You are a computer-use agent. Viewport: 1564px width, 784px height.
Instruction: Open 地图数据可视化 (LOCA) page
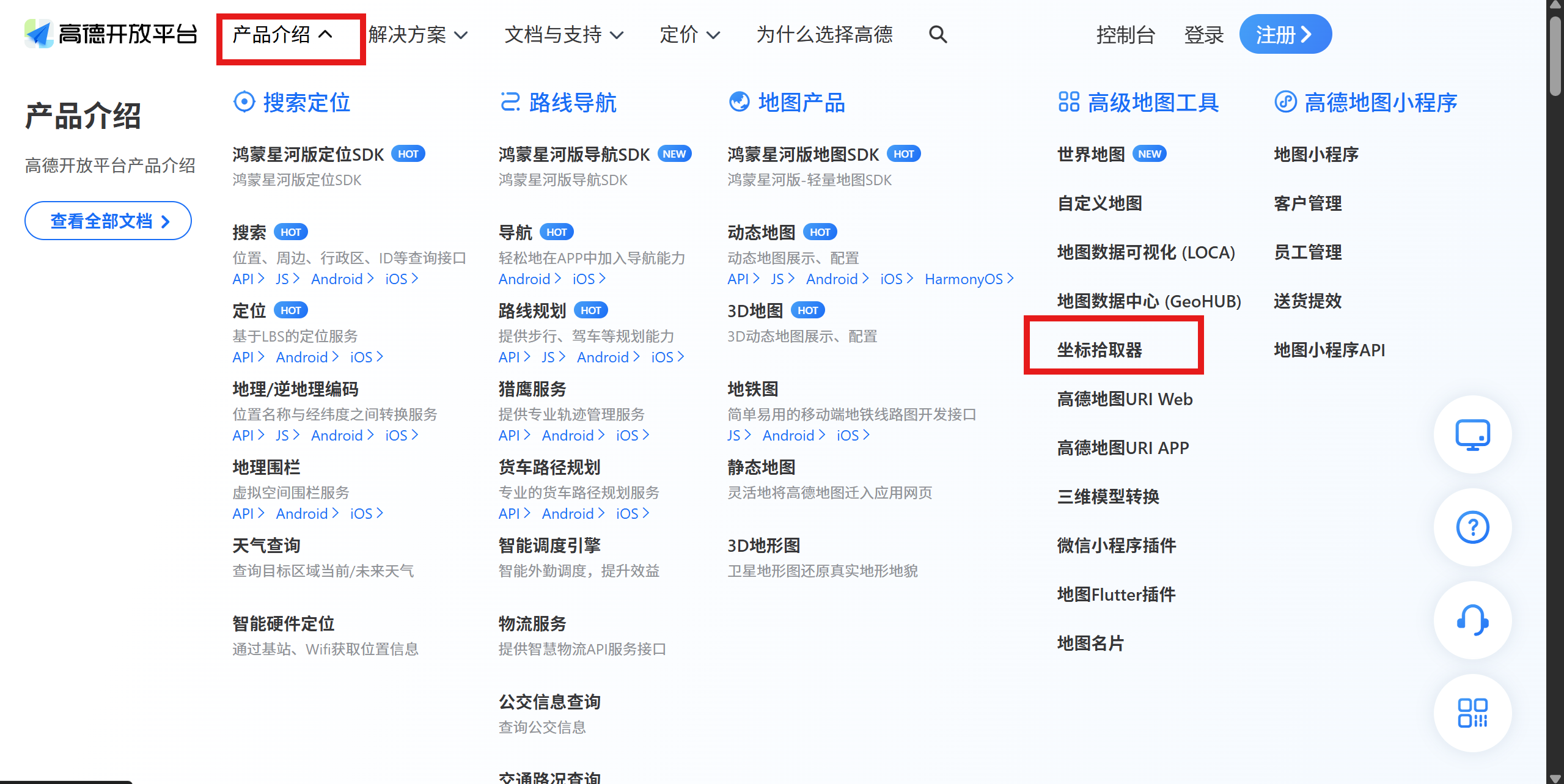click(1146, 252)
